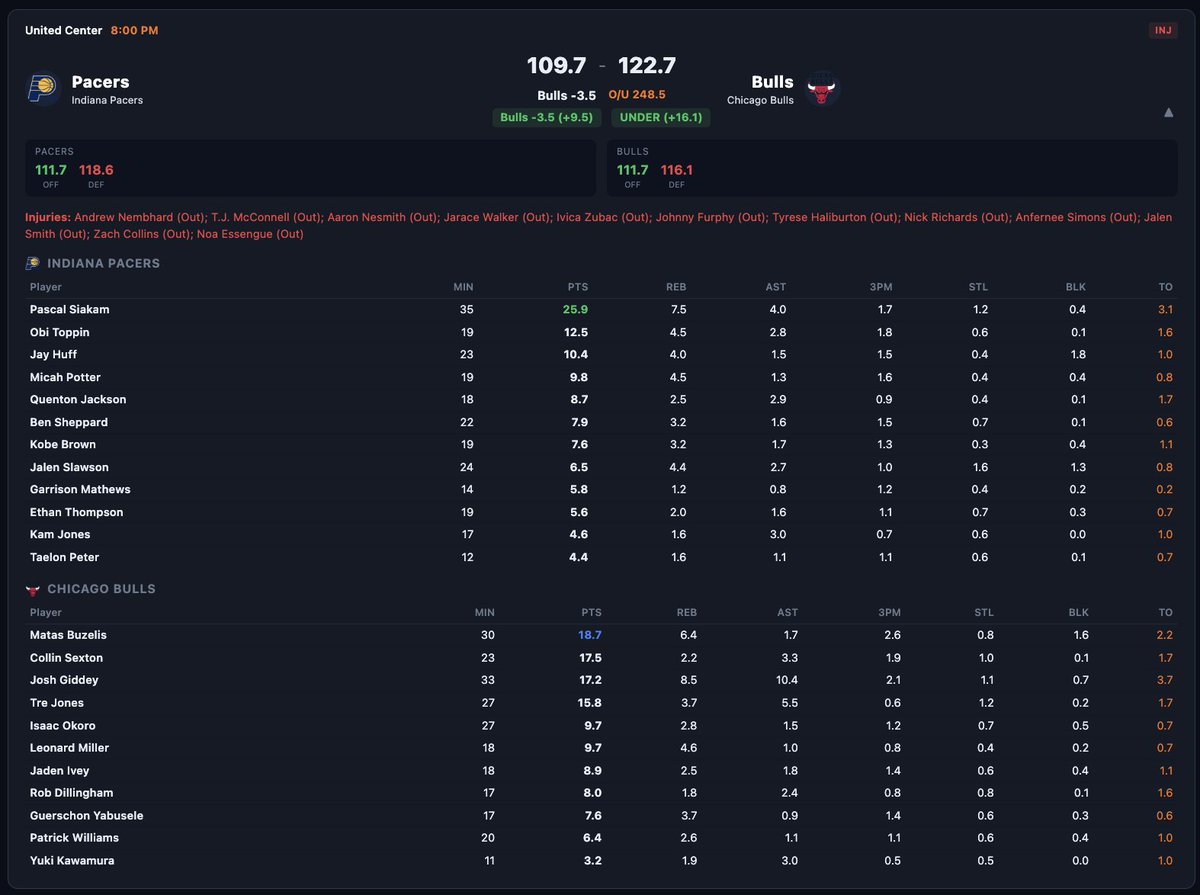
Task: Click the small Bulls icon beside CHICAGO BULLS heading
Action: point(33,590)
